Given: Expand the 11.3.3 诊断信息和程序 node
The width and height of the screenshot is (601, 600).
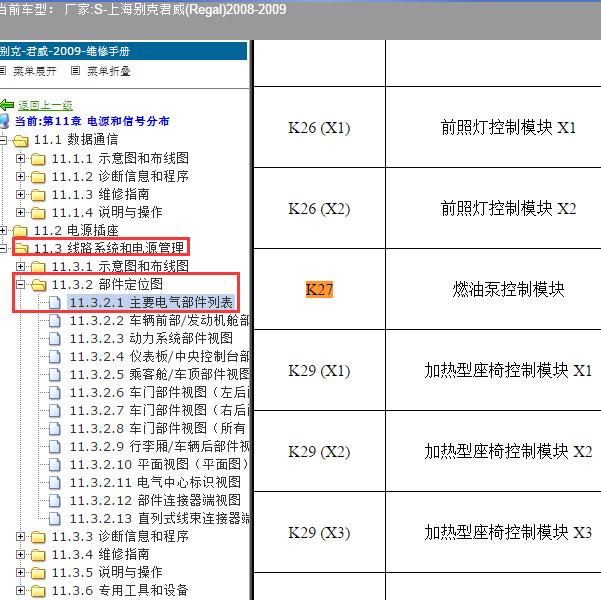Looking at the screenshot, I should coord(20,536).
